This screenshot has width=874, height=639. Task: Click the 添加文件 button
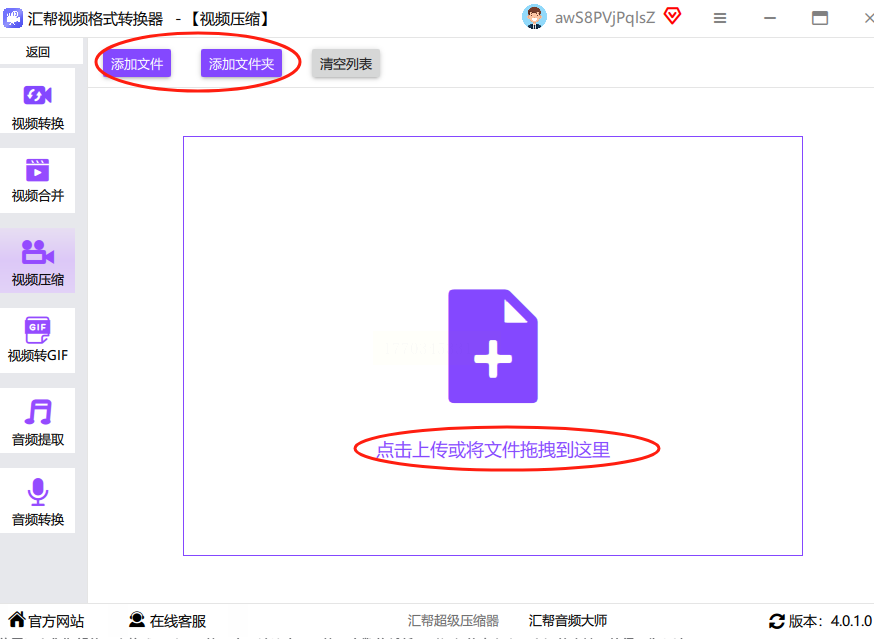[137, 64]
